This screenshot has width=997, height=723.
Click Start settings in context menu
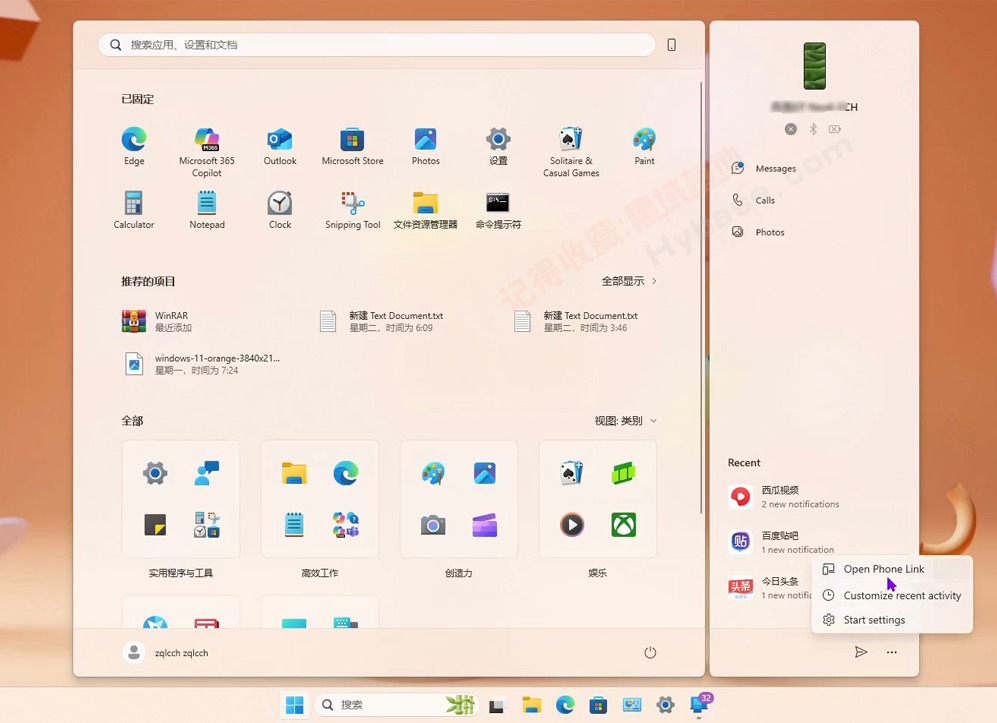873,620
